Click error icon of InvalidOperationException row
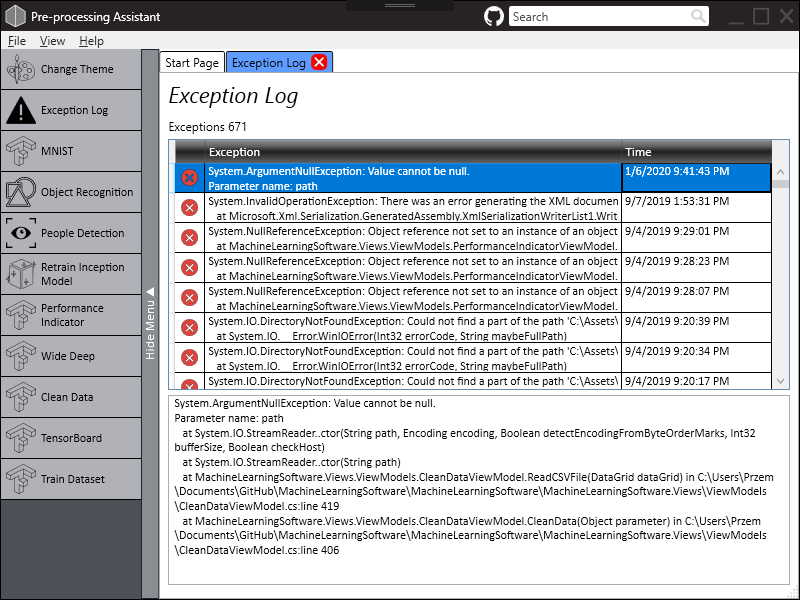The width and height of the screenshot is (800, 600). click(189, 208)
